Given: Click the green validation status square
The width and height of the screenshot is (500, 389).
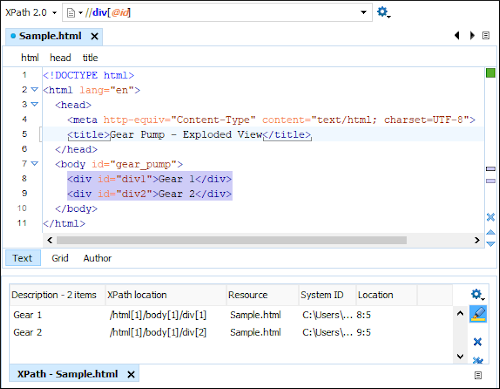Looking at the screenshot, I should (491, 73).
